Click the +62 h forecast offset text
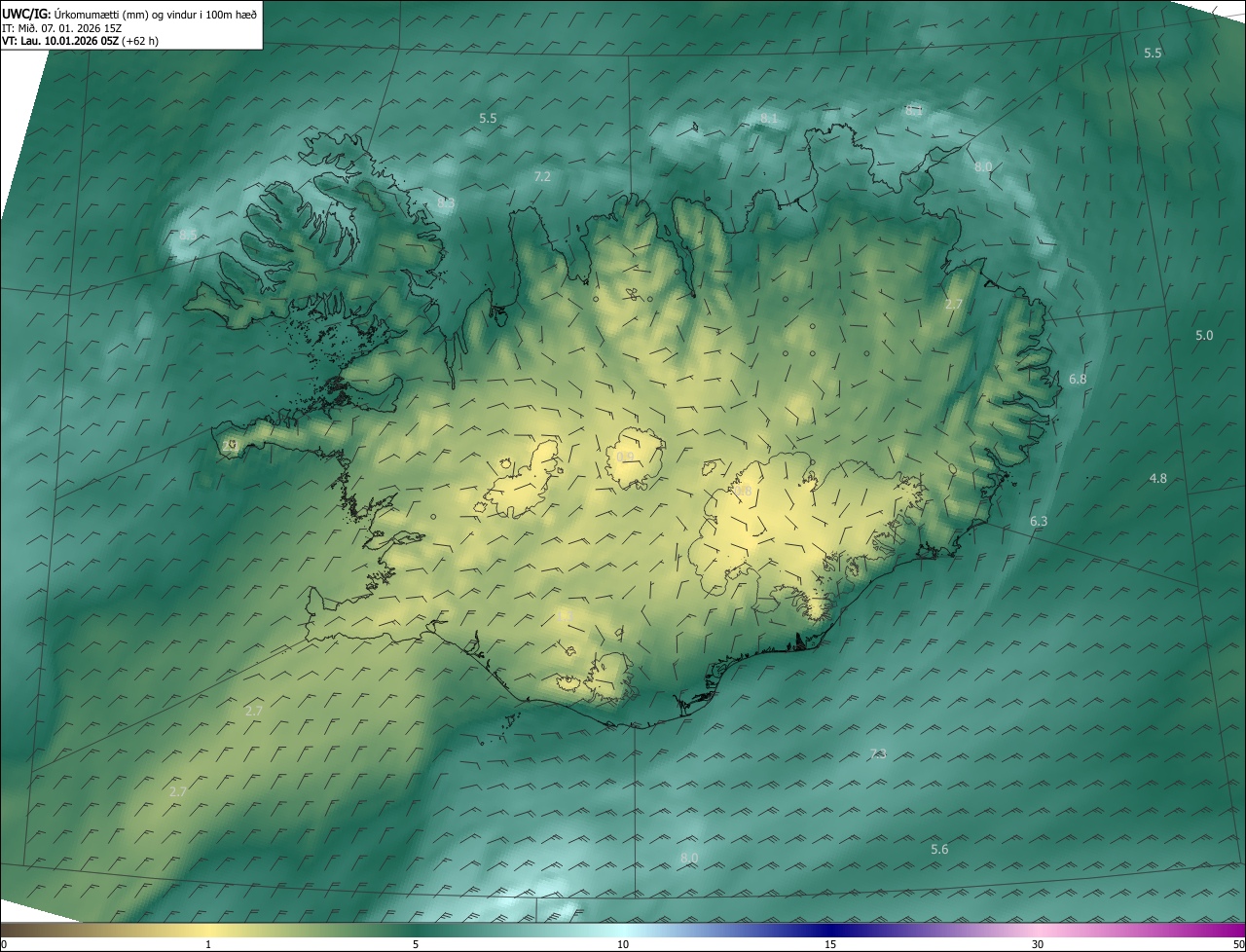1246x952 pixels. point(140,41)
